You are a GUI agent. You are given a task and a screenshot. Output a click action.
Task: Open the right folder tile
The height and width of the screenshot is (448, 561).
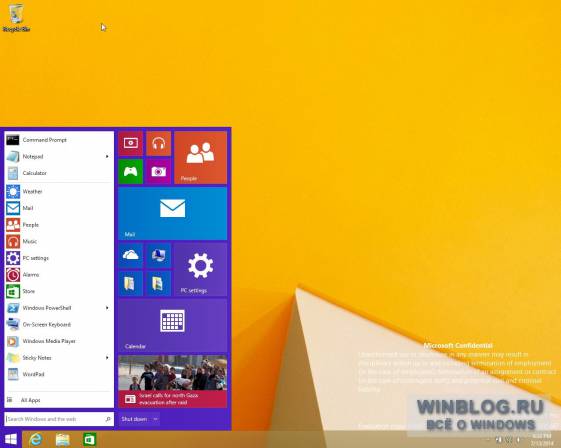coord(158,283)
